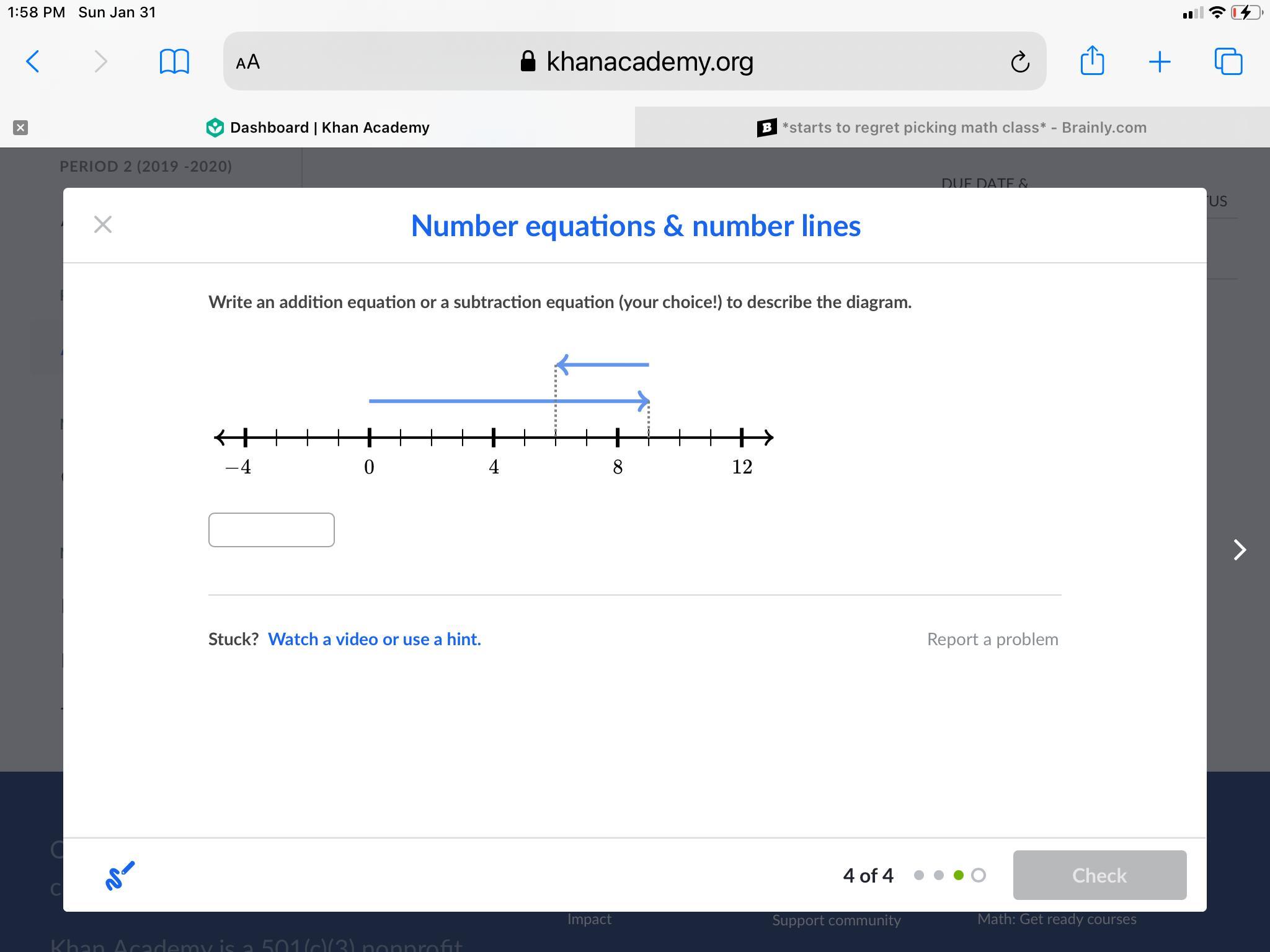Tap Safari forward navigation arrow
This screenshot has width=1270, height=952.
(100, 61)
